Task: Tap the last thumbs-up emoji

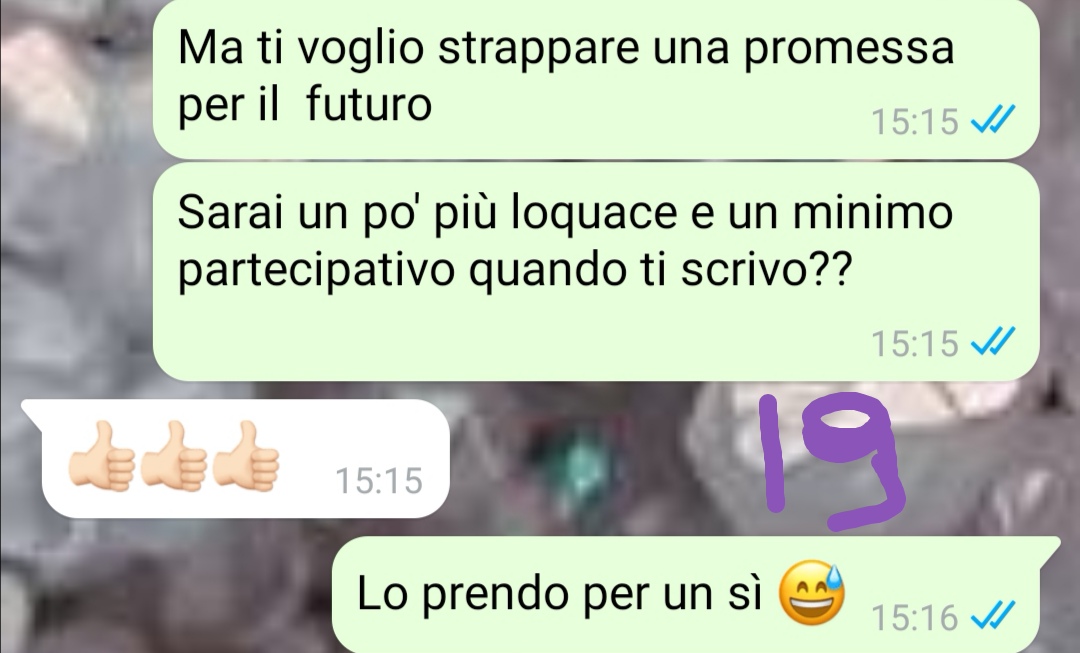Action: coord(245,457)
